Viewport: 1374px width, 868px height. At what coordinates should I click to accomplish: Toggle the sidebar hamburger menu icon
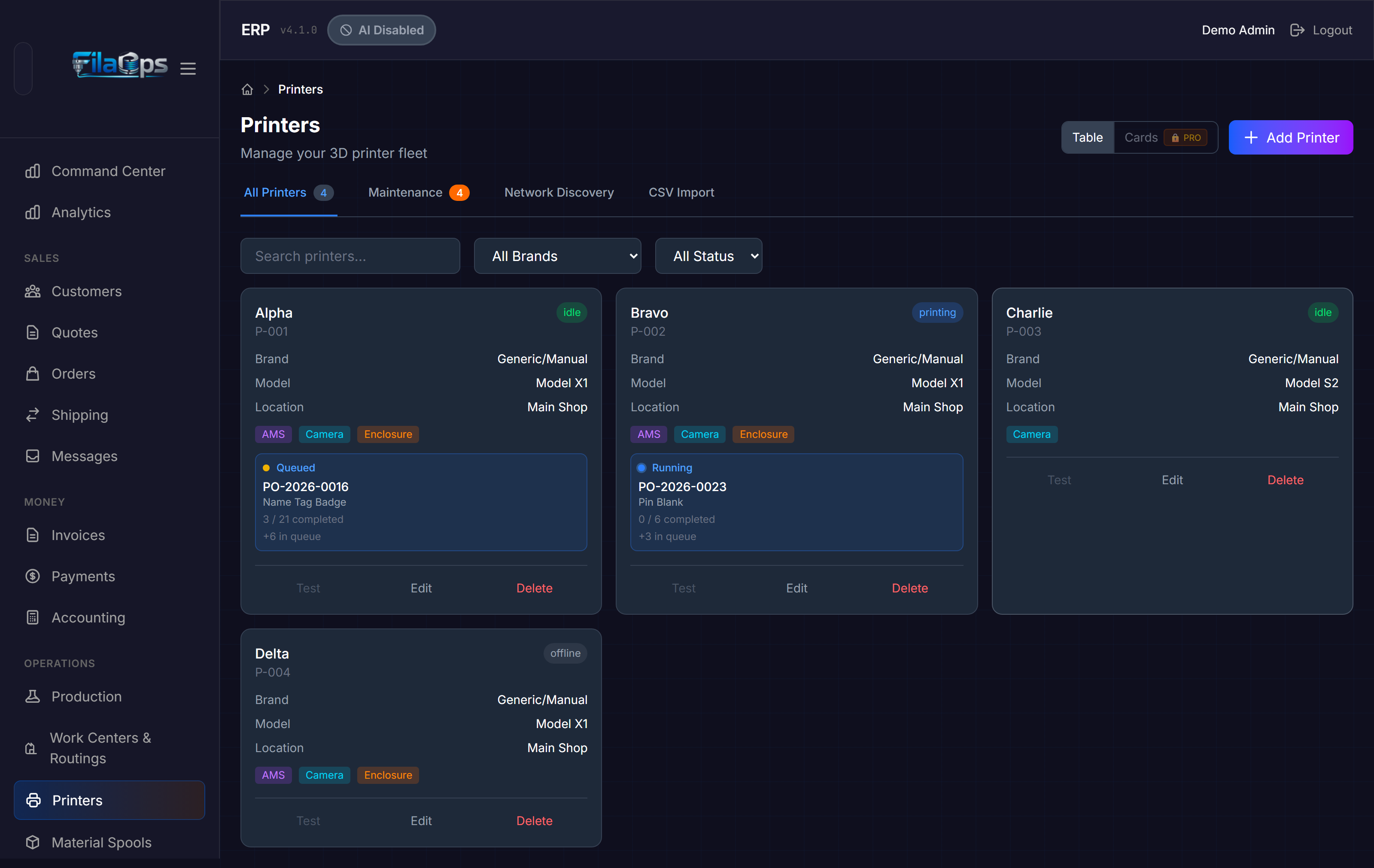tap(188, 68)
